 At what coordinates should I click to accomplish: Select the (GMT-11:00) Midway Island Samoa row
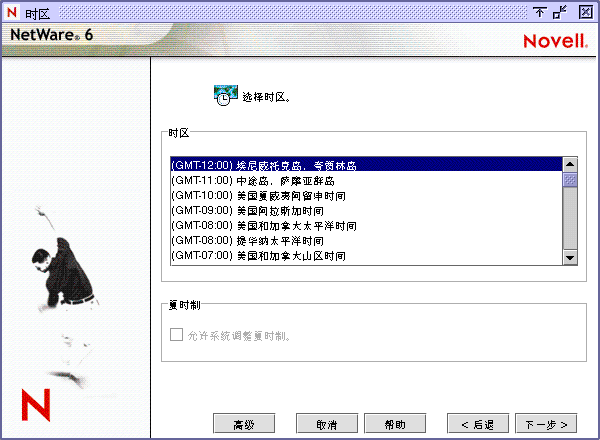point(367,180)
